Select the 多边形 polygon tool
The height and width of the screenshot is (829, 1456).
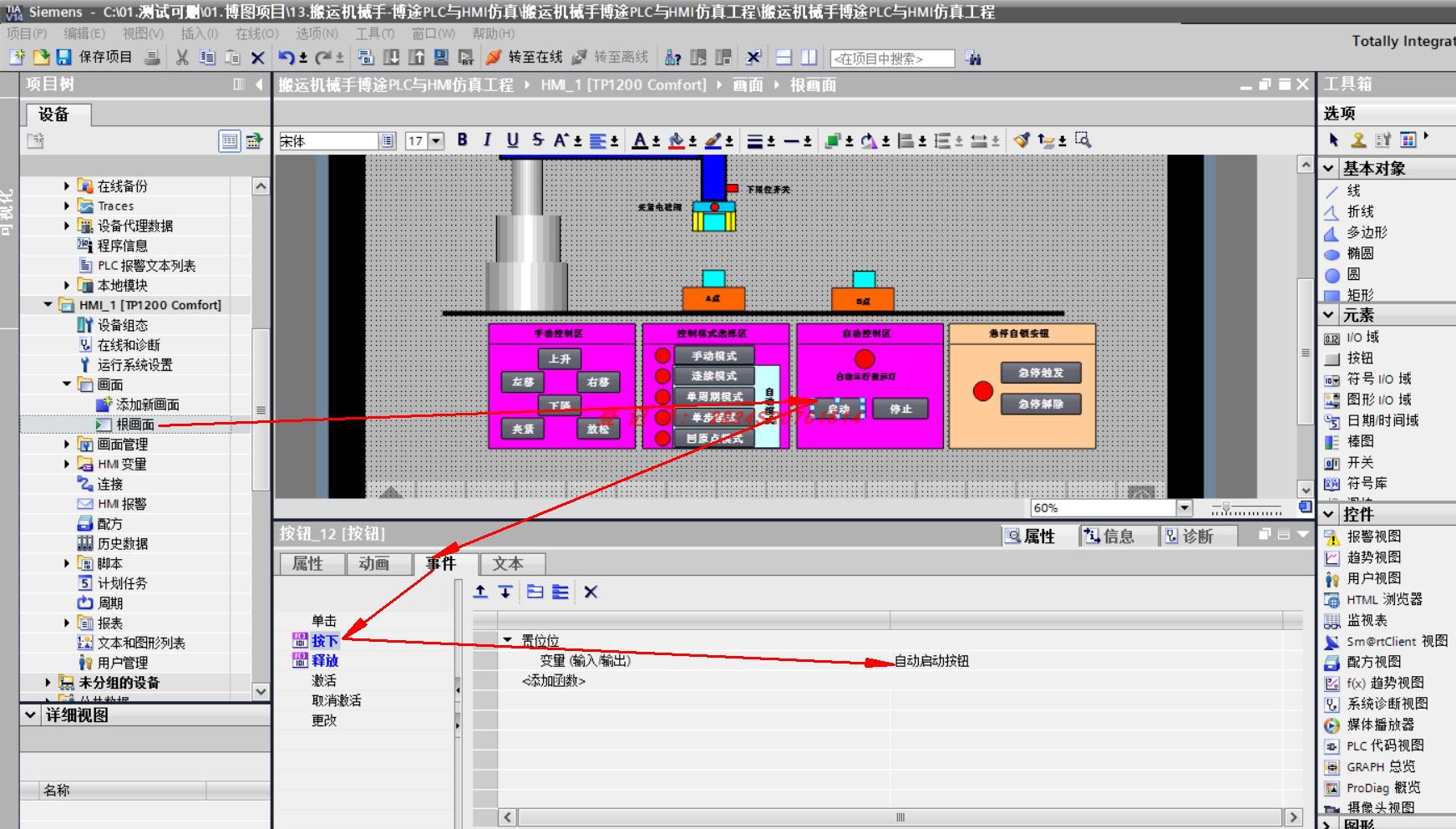pos(1367,232)
